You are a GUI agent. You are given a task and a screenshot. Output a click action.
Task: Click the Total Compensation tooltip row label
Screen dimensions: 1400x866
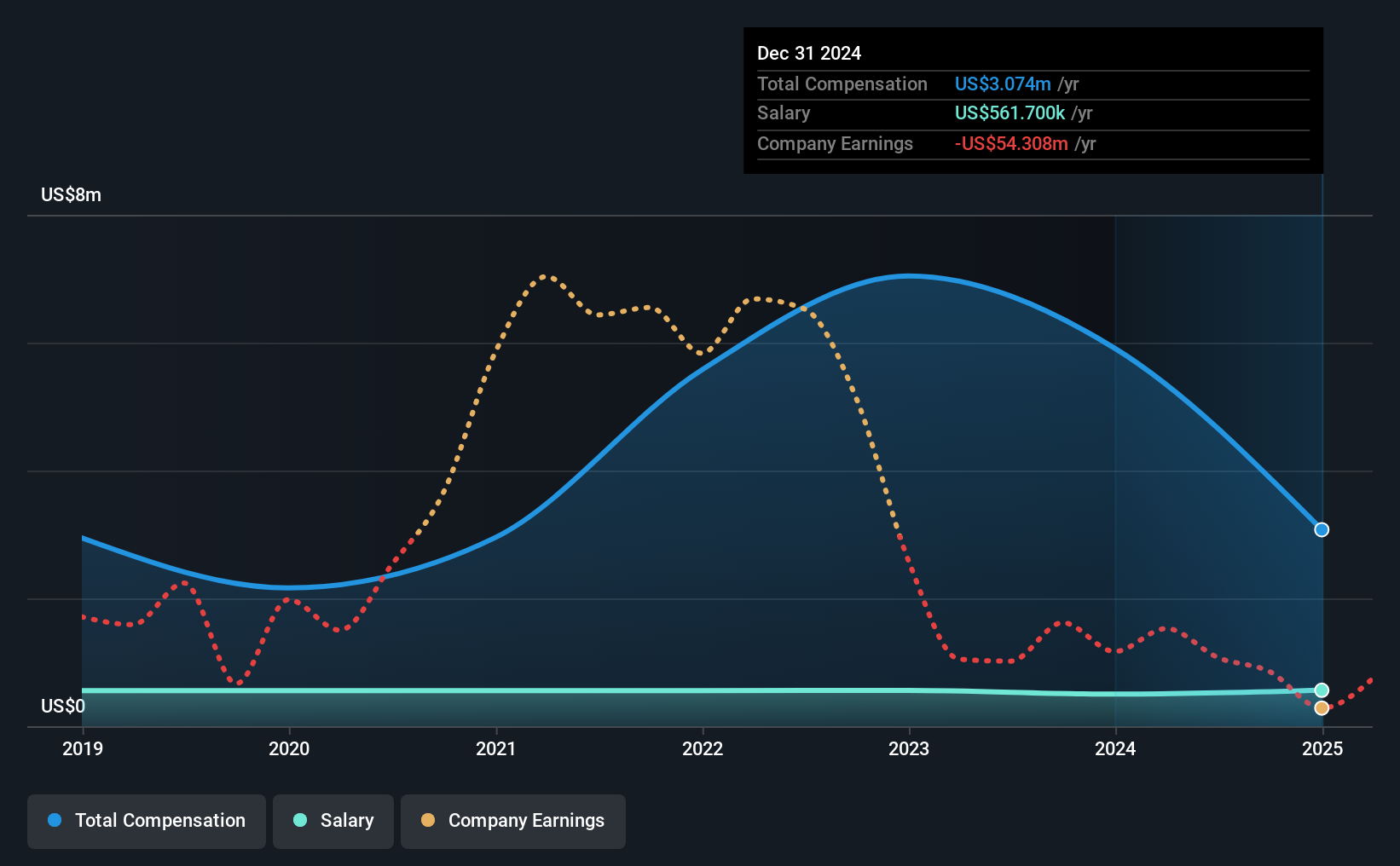842,84
